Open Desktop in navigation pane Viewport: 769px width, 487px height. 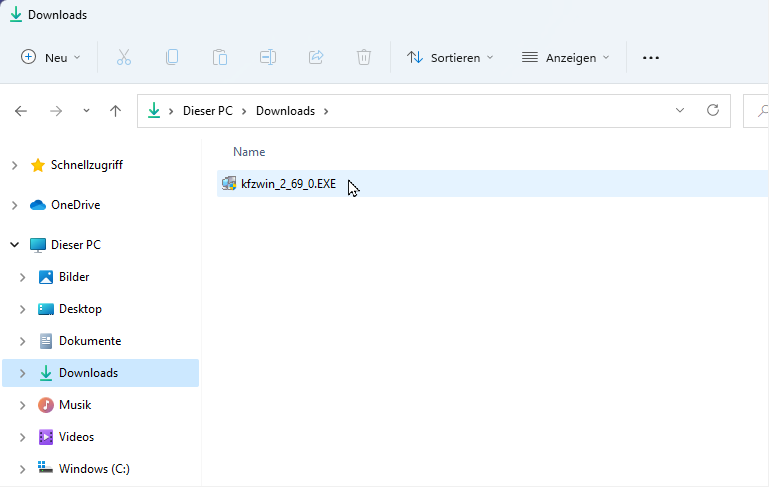(80, 308)
